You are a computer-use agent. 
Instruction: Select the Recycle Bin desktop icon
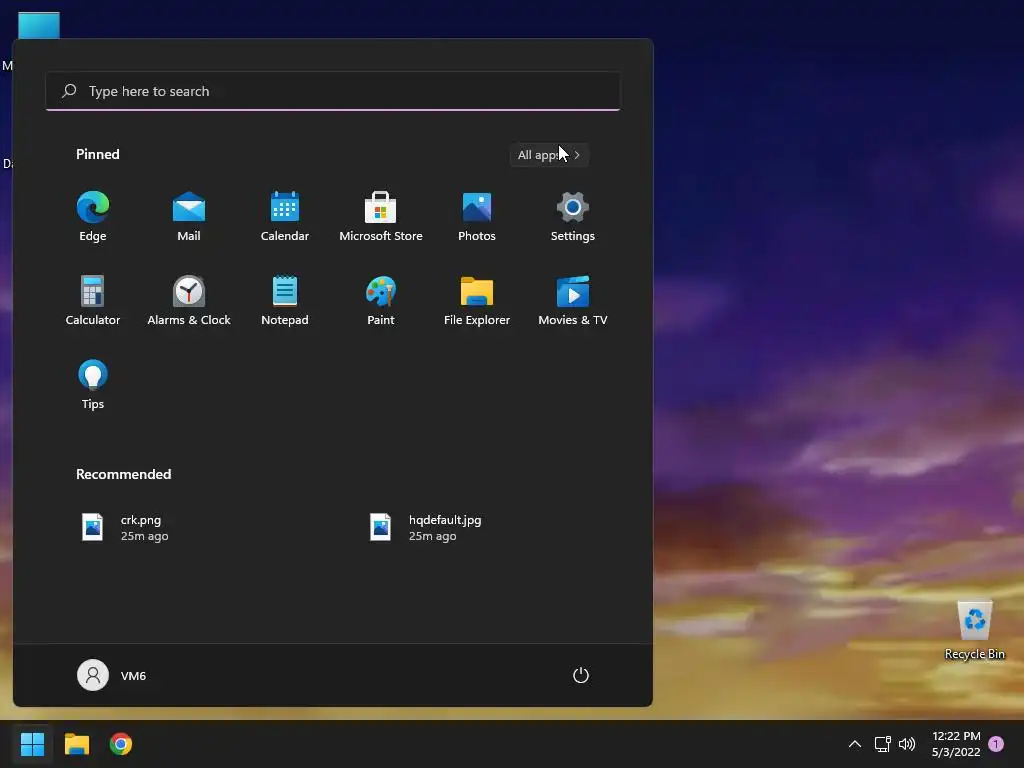point(974,630)
